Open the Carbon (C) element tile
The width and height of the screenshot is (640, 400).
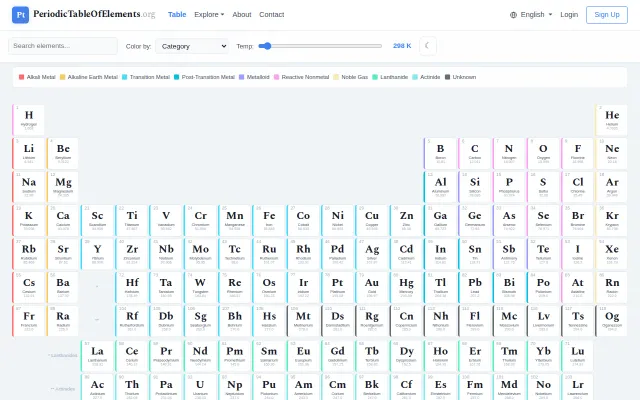tap(474, 153)
